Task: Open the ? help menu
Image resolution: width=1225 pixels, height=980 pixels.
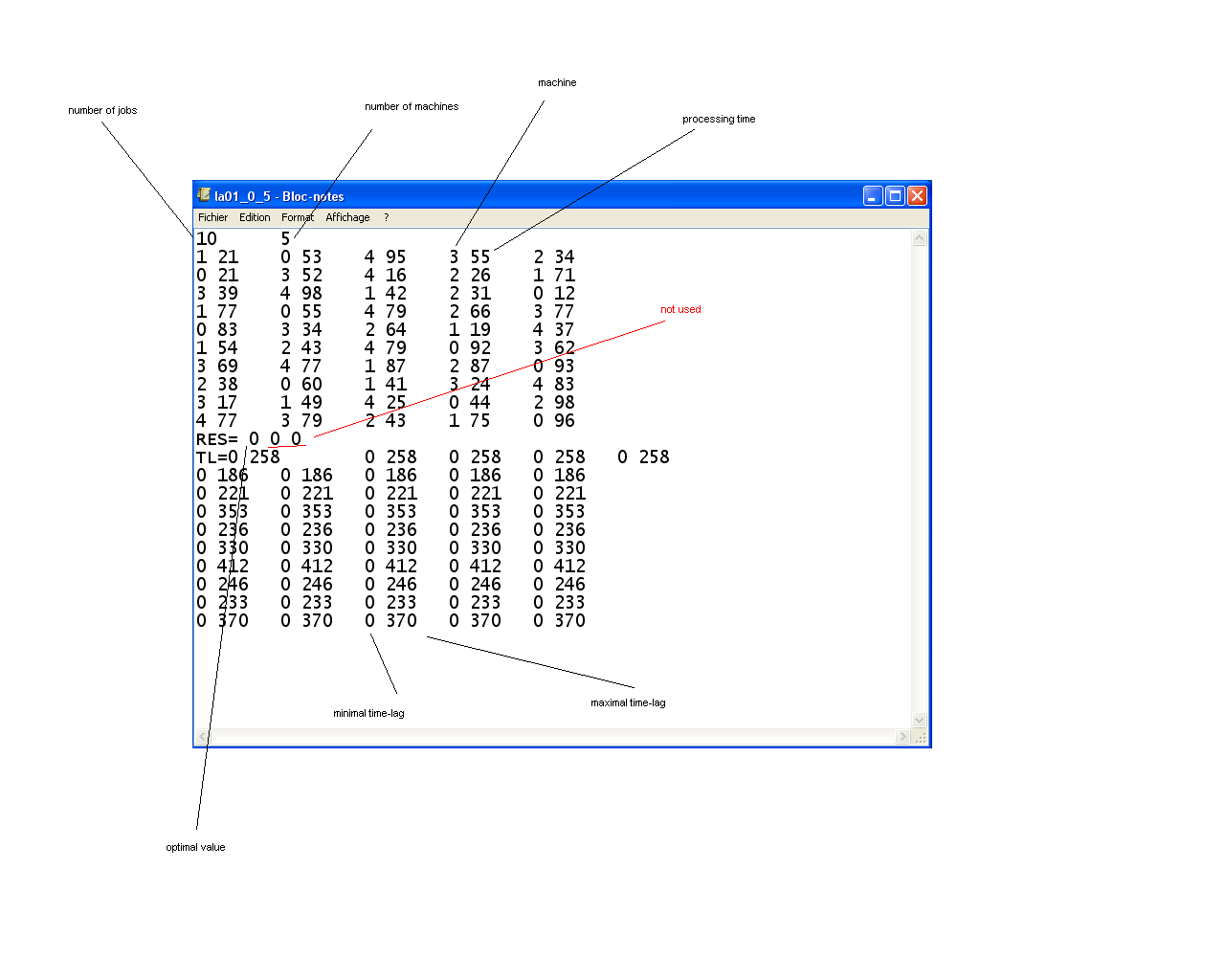Action: pyautogui.click(x=387, y=217)
